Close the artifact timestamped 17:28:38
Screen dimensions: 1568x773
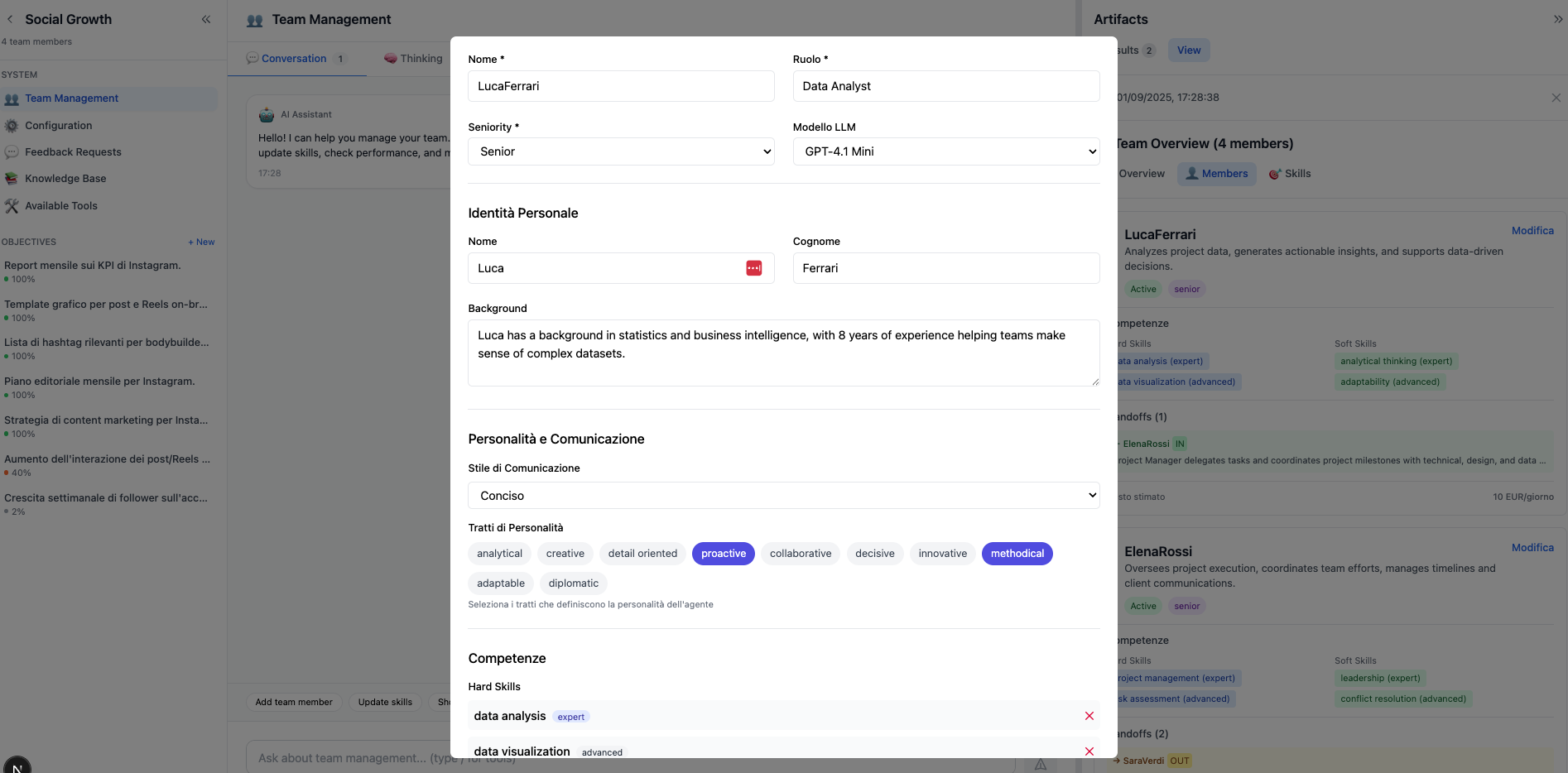(1556, 98)
